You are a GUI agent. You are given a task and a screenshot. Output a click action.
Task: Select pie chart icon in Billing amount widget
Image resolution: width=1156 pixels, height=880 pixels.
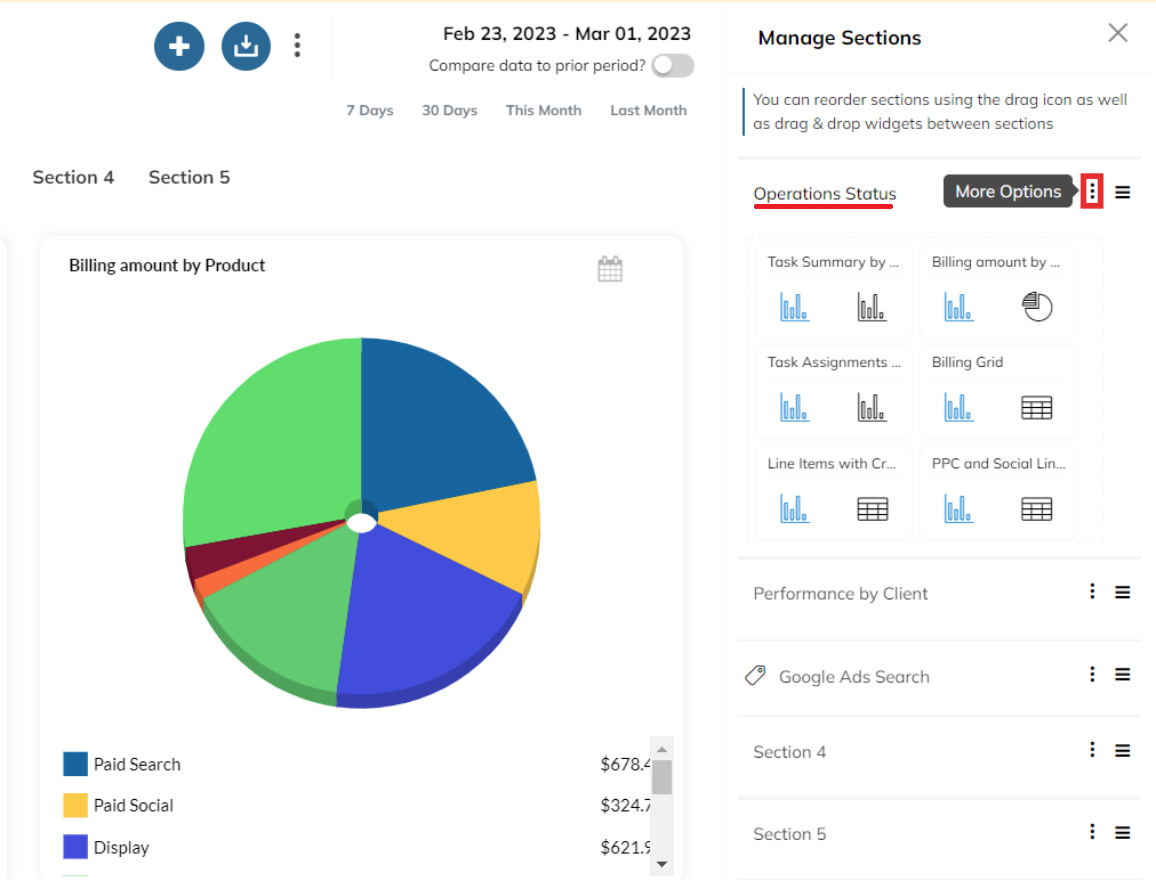(1037, 307)
